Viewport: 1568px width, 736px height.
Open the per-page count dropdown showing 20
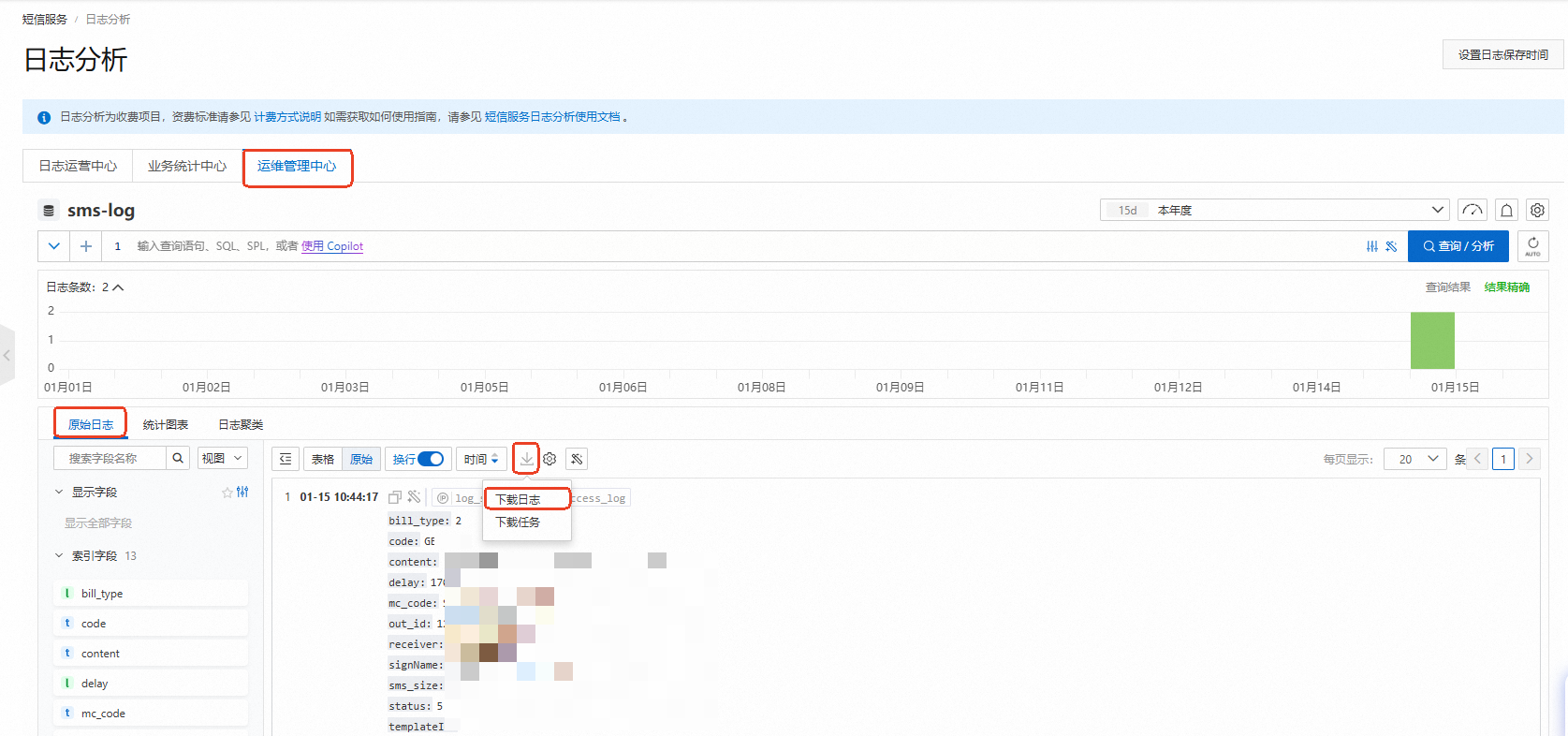pyautogui.click(x=1415, y=459)
